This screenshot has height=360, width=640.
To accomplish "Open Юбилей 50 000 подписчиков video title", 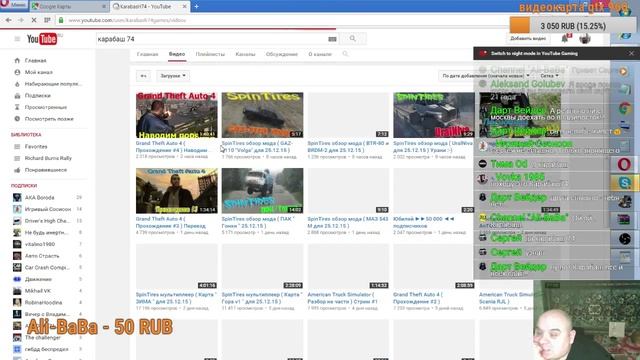I will click(424, 222).
